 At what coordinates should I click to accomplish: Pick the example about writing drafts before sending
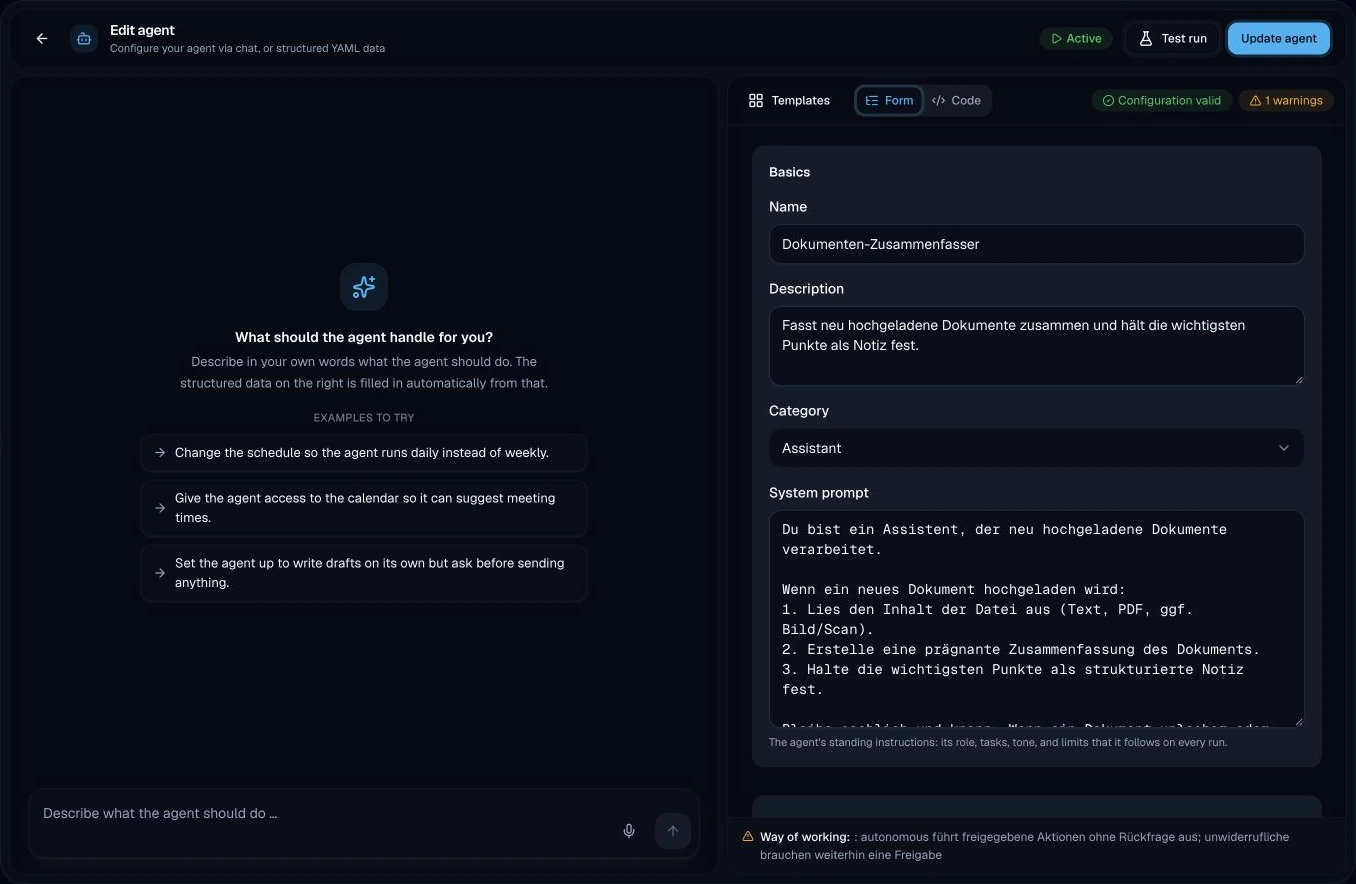364,573
